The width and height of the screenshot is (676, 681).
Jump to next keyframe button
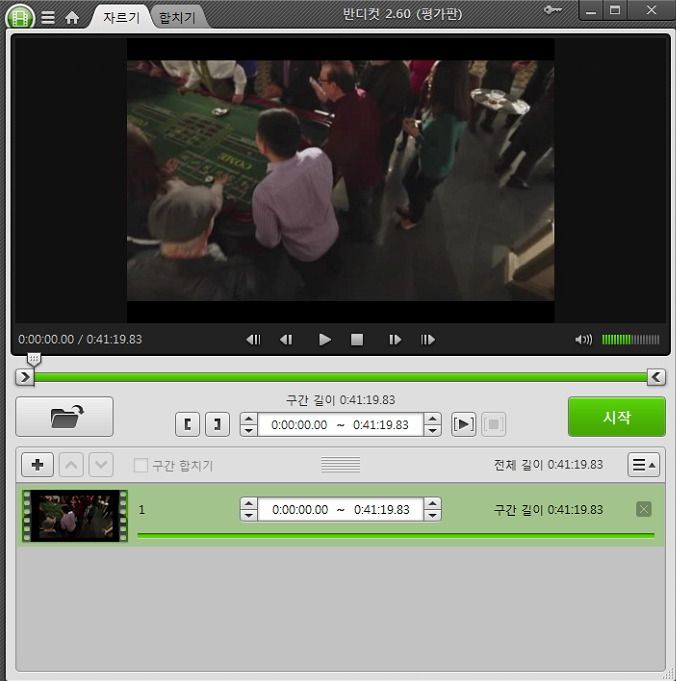tap(427, 339)
